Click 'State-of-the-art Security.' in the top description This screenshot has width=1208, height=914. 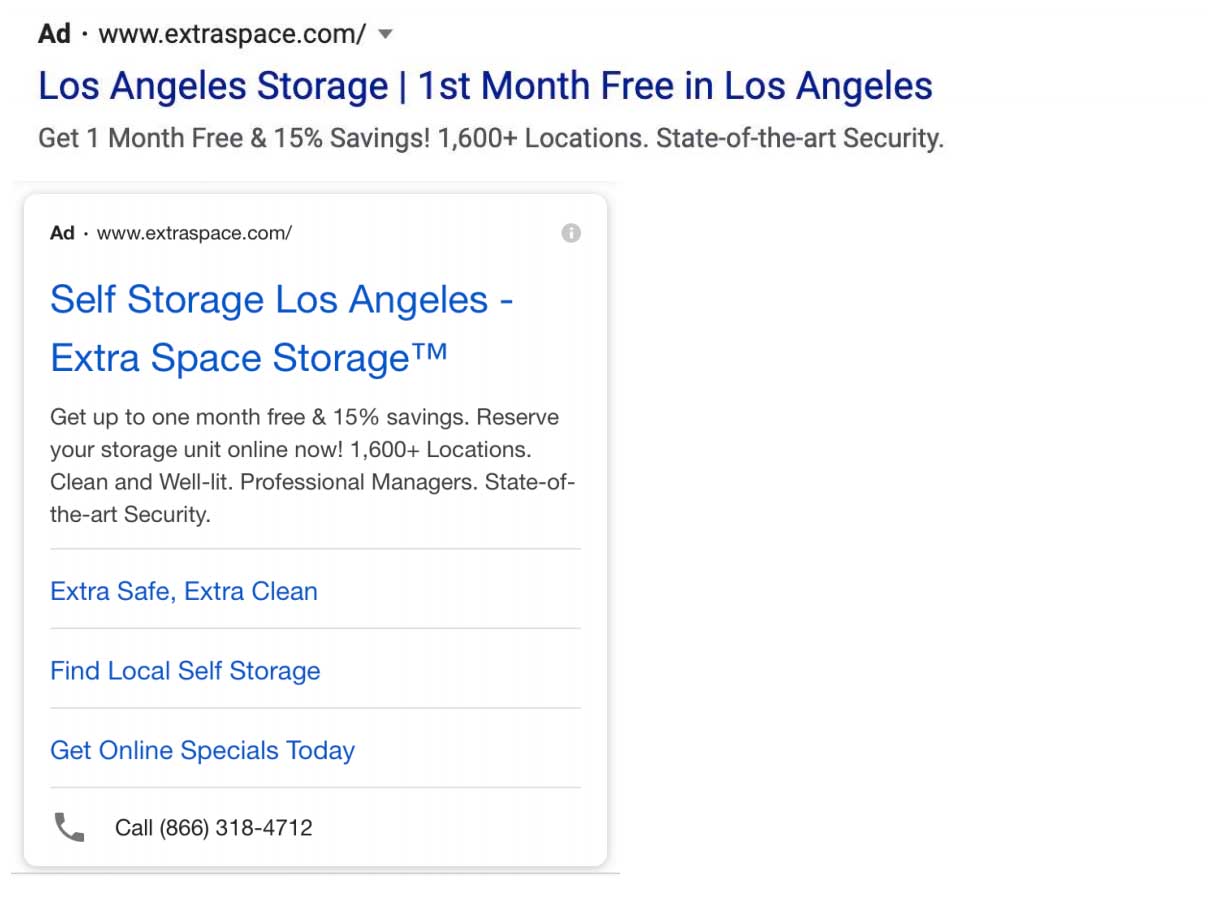click(x=800, y=138)
